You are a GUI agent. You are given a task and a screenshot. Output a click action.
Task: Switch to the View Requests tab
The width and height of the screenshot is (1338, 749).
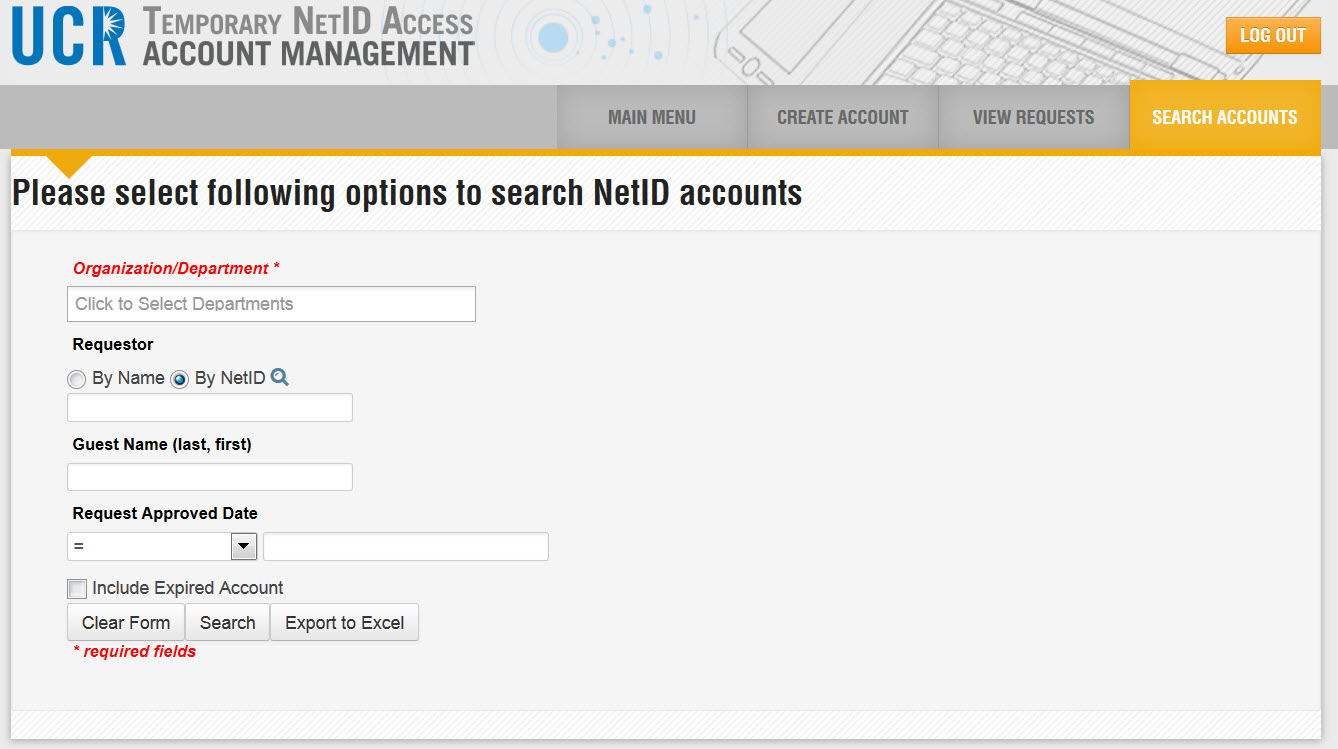click(1033, 117)
